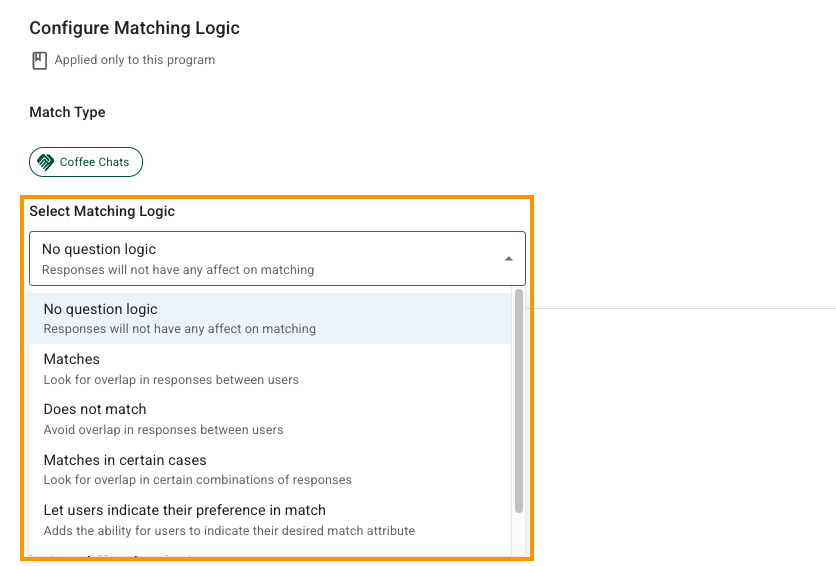Collapse the list using the dropdown arrow
836x566 pixels.
pyautogui.click(x=508, y=259)
